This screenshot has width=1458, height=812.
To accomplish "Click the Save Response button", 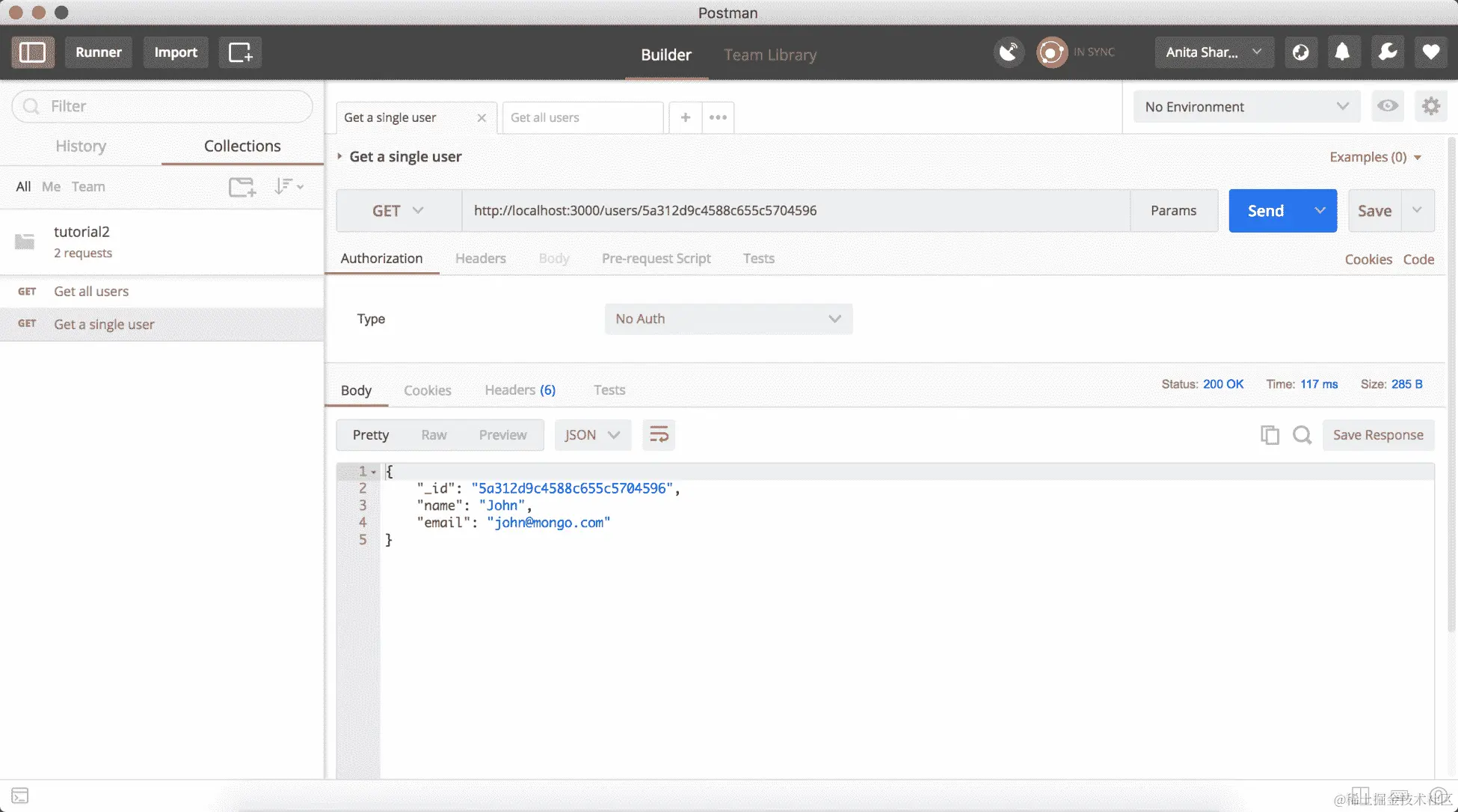I will (1378, 435).
